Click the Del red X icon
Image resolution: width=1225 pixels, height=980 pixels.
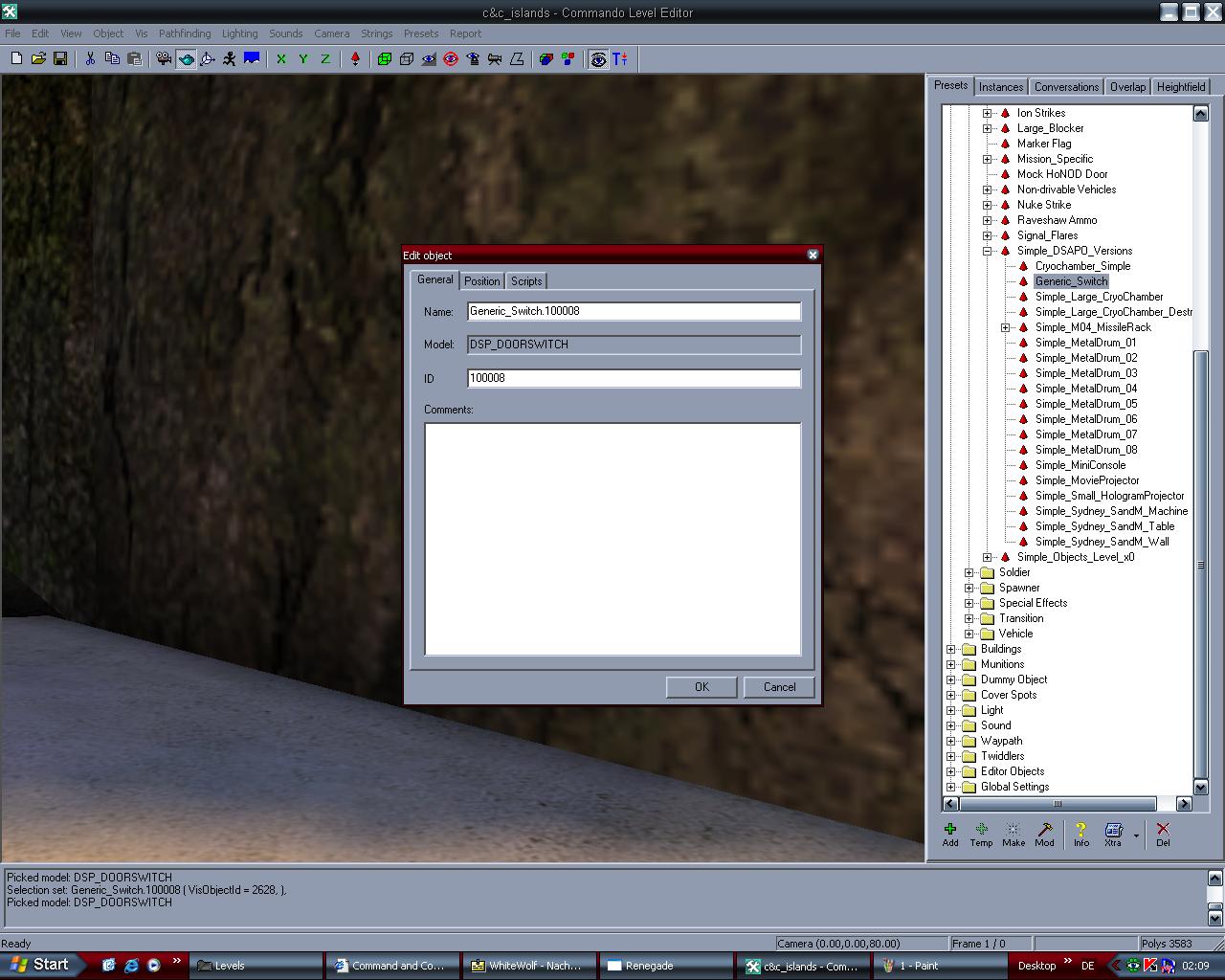[1163, 834]
